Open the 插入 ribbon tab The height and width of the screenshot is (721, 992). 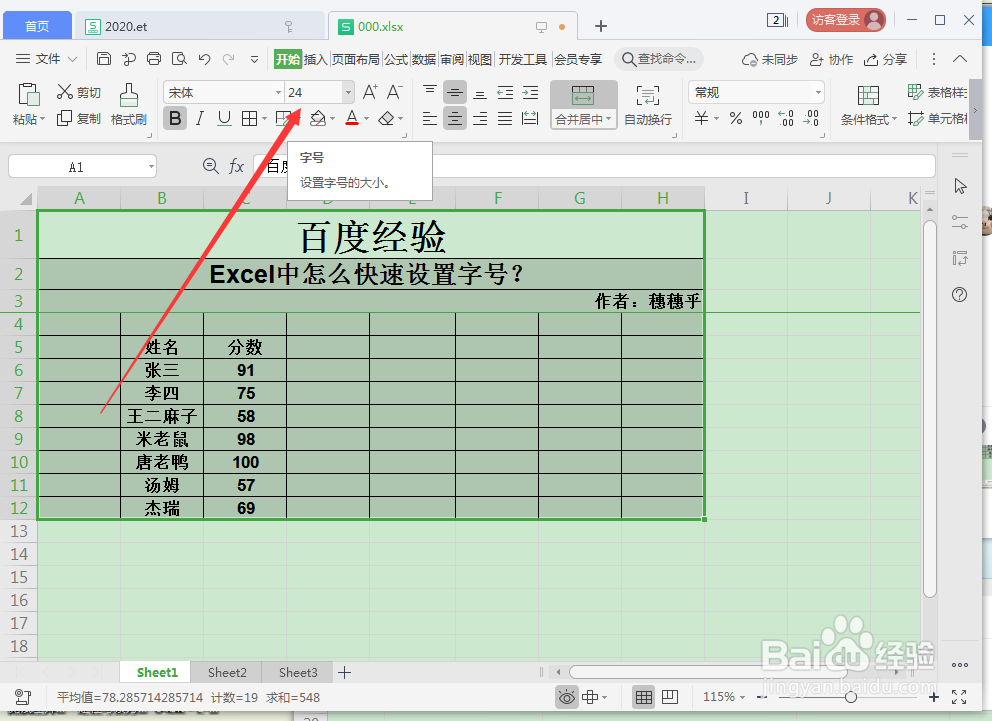point(315,59)
